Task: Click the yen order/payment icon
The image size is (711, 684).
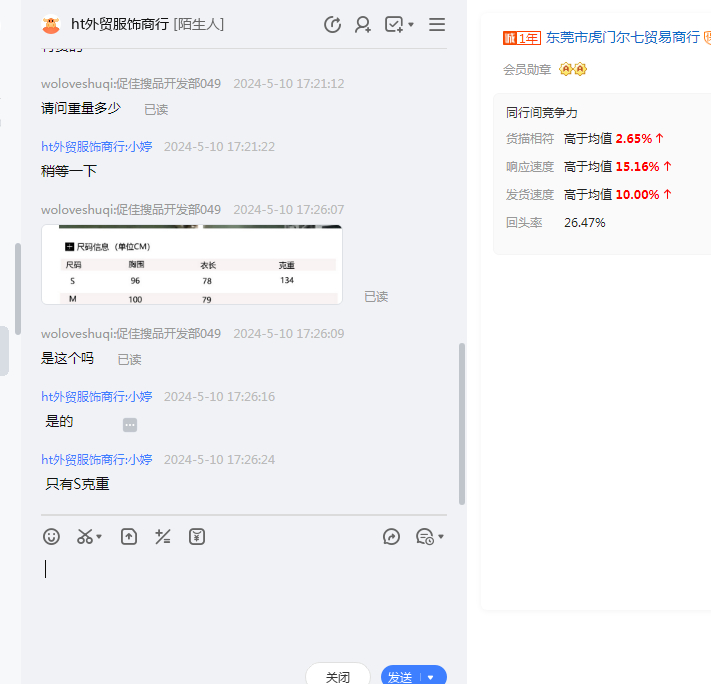Action: 197,537
